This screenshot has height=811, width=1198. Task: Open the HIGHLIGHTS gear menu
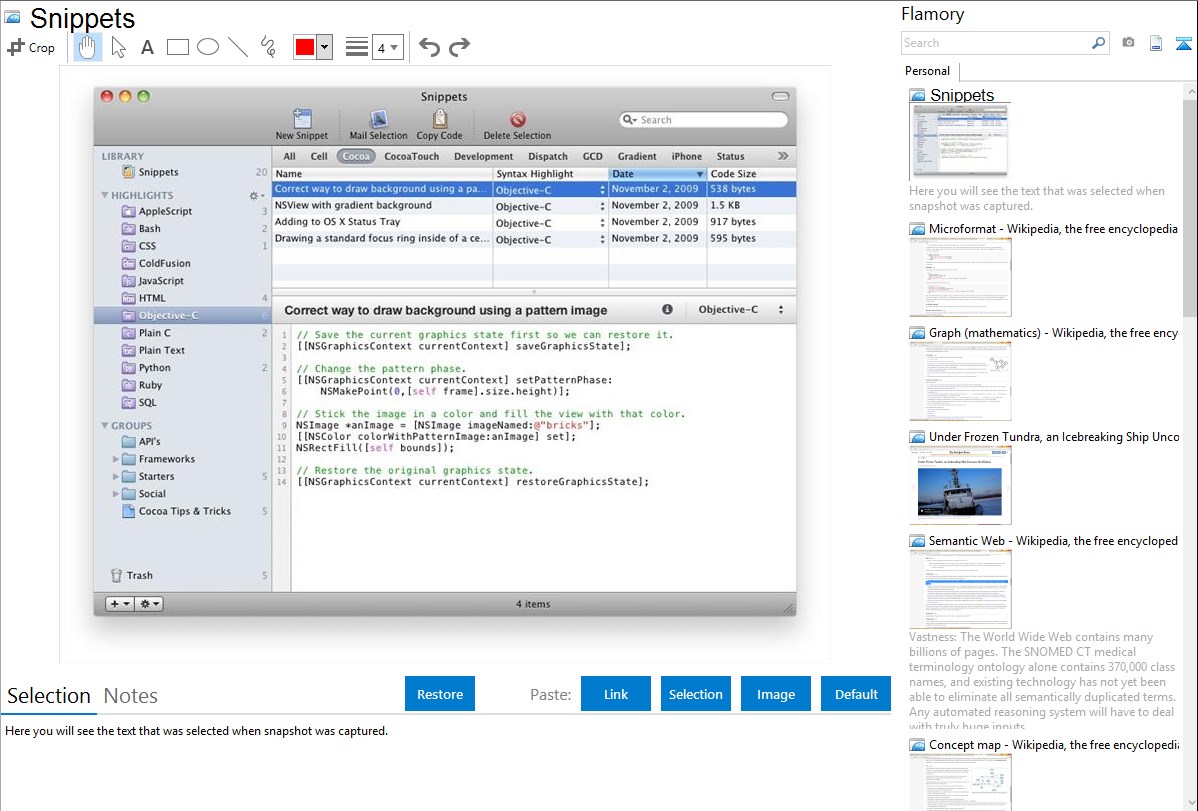point(257,196)
